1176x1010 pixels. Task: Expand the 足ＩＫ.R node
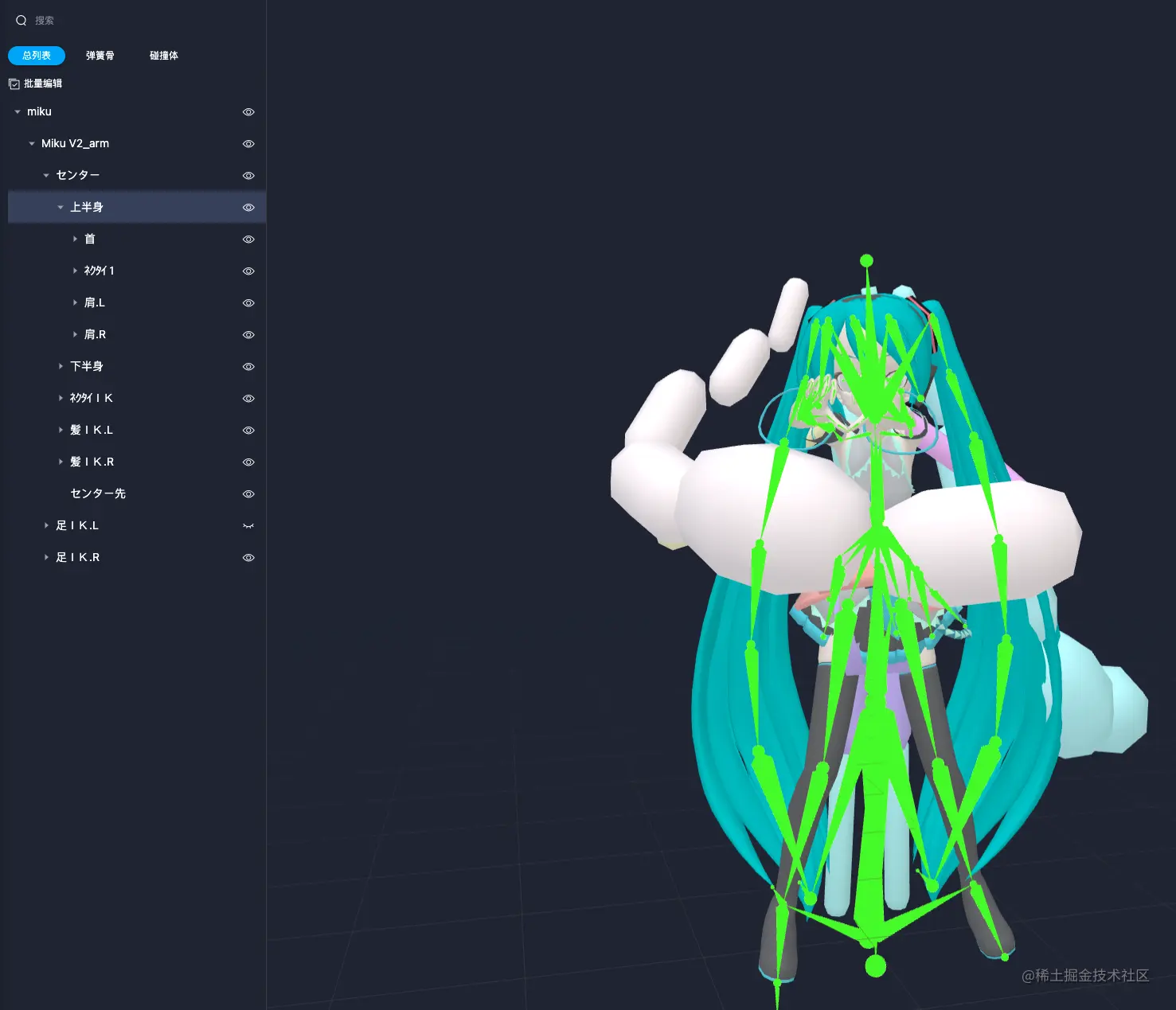(x=46, y=557)
